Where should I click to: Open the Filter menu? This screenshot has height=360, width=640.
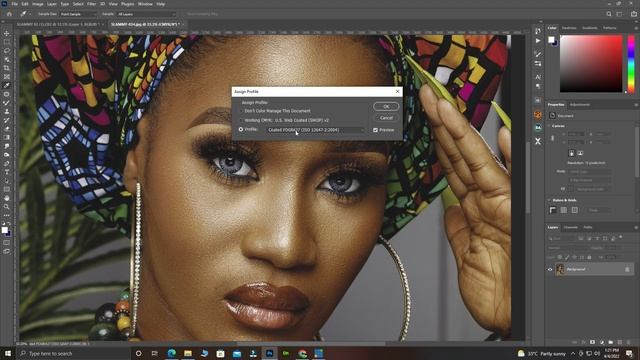tap(91, 4)
